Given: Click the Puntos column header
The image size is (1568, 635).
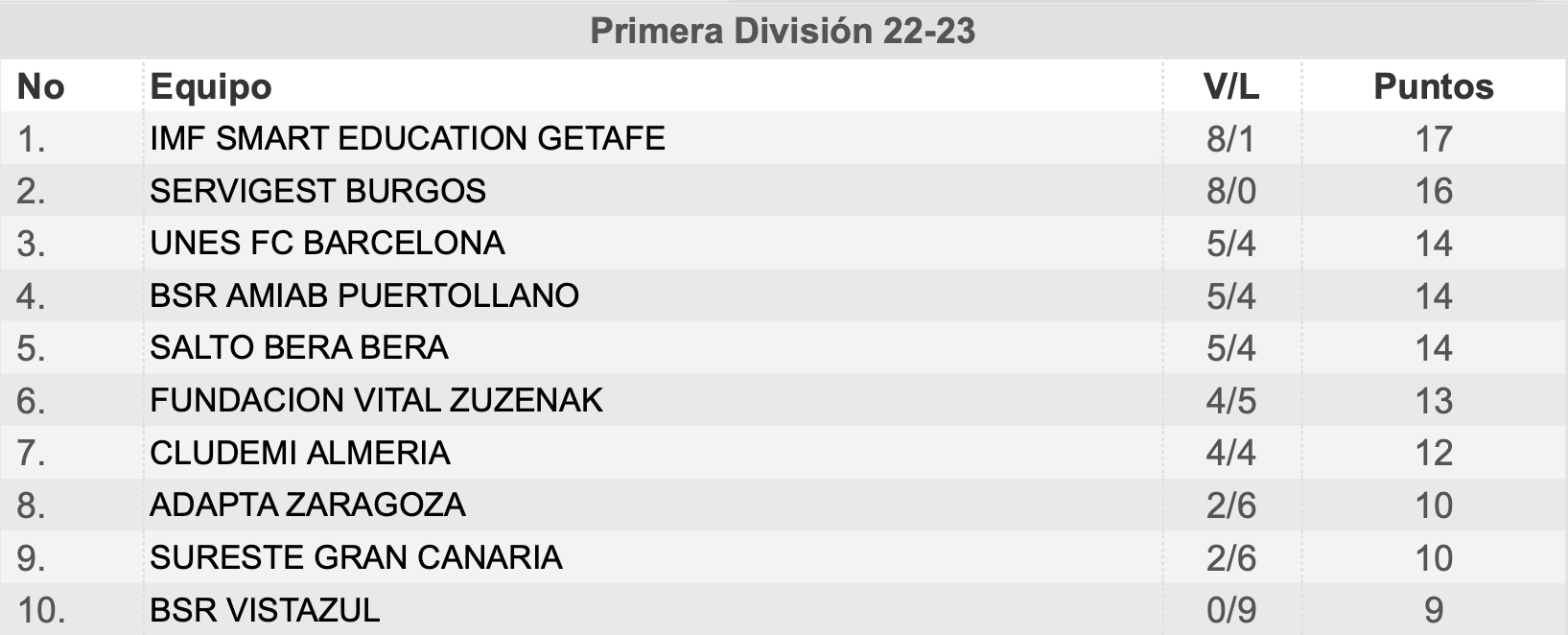Looking at the screenshot, I should coord(1434,87).
